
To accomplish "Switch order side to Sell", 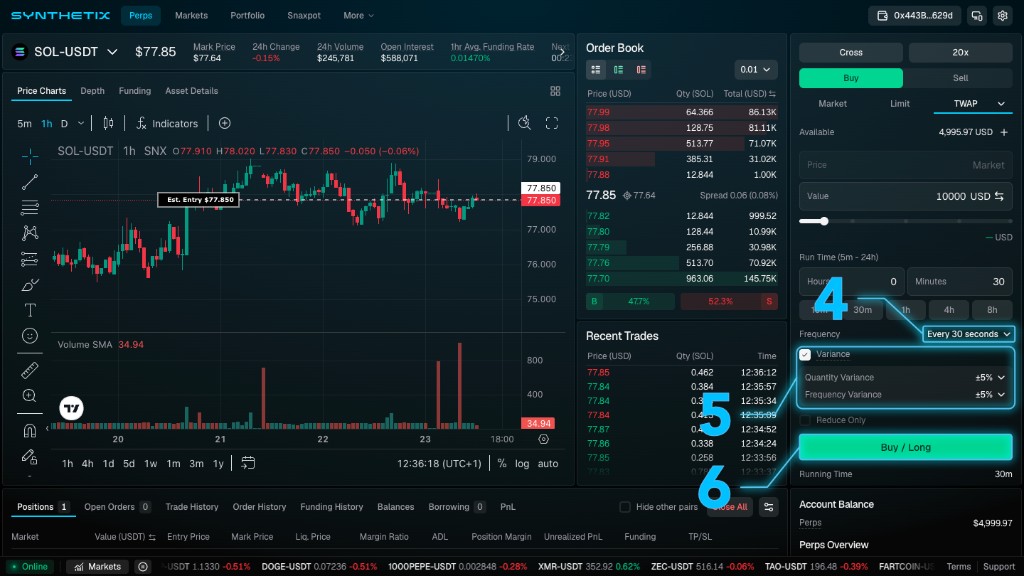I will click(x=960, y=78).
